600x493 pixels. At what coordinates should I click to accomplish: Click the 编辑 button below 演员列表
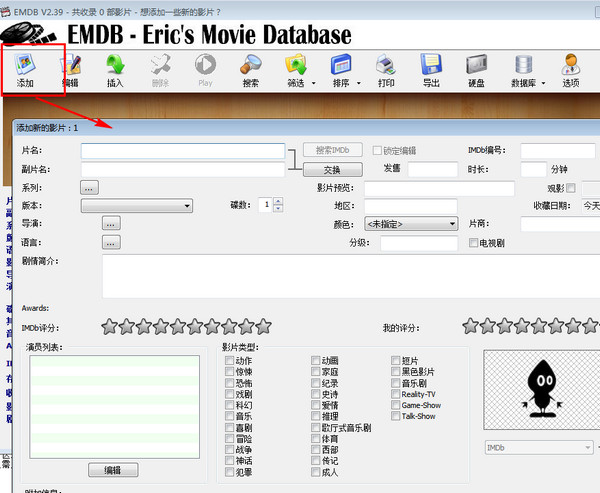click(113, 470)
